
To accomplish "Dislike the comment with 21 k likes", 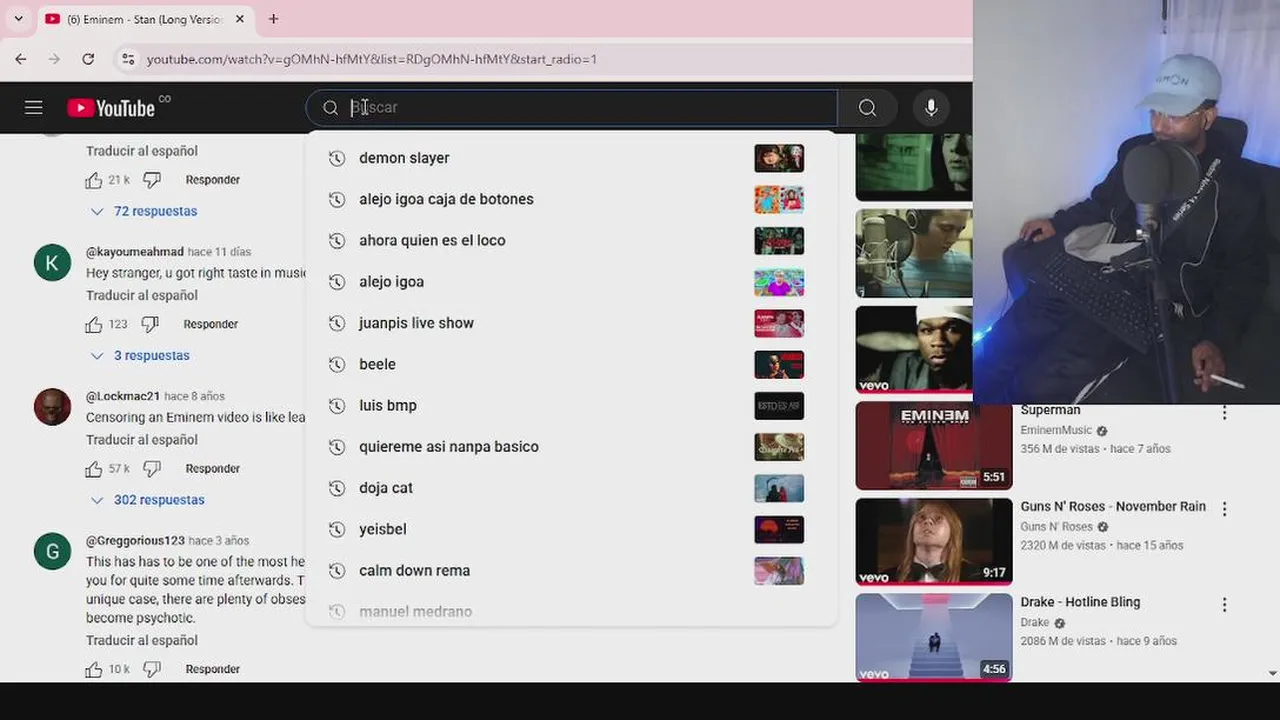I will tap(152, 180).
